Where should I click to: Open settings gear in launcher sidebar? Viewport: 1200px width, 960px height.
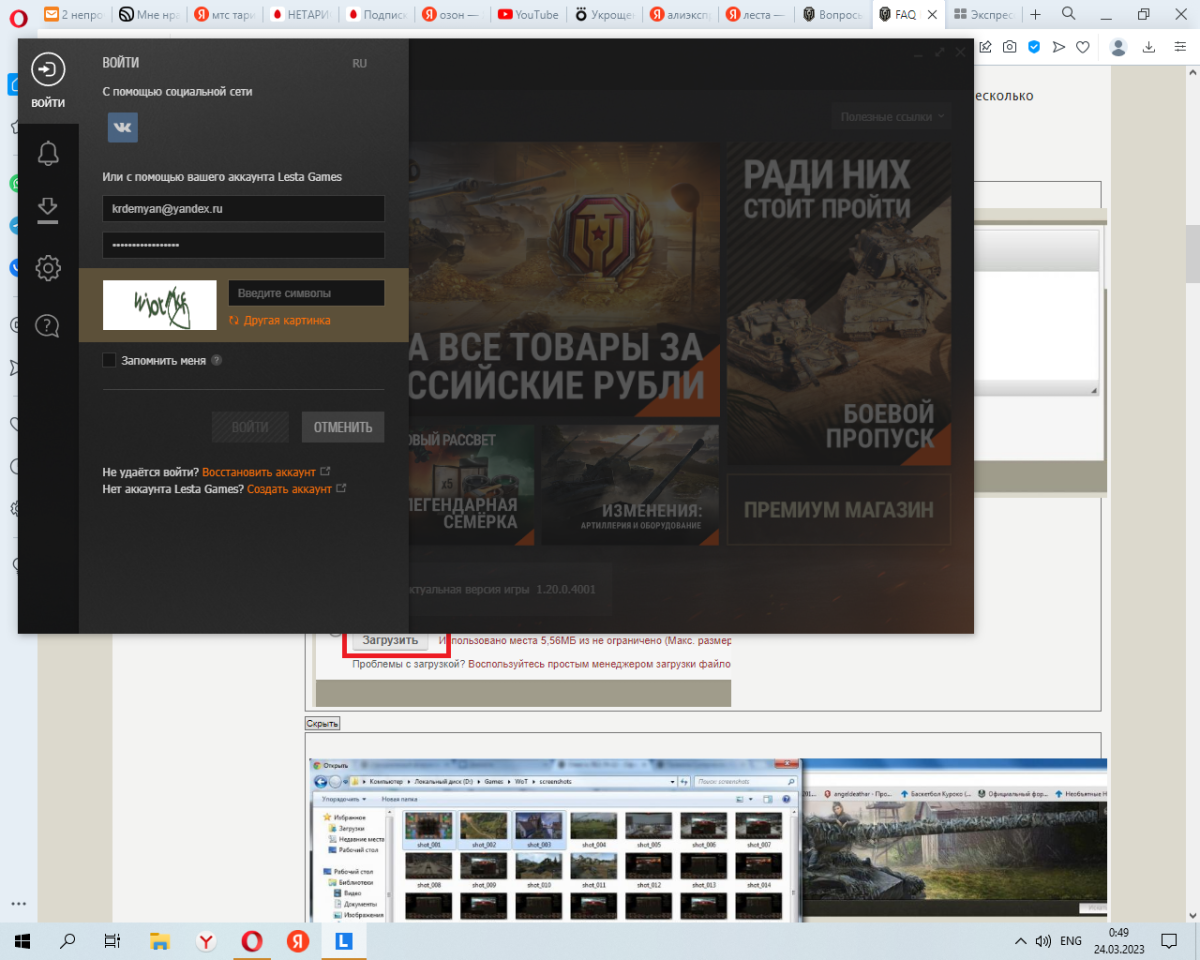[x=48, y=268]
